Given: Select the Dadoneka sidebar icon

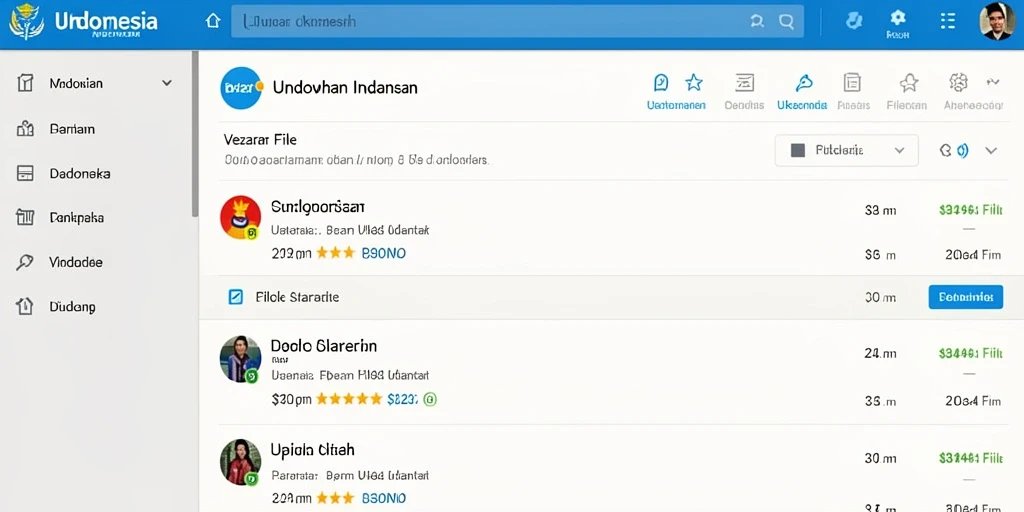Looking at the screenshot, I should coord(25,173).
